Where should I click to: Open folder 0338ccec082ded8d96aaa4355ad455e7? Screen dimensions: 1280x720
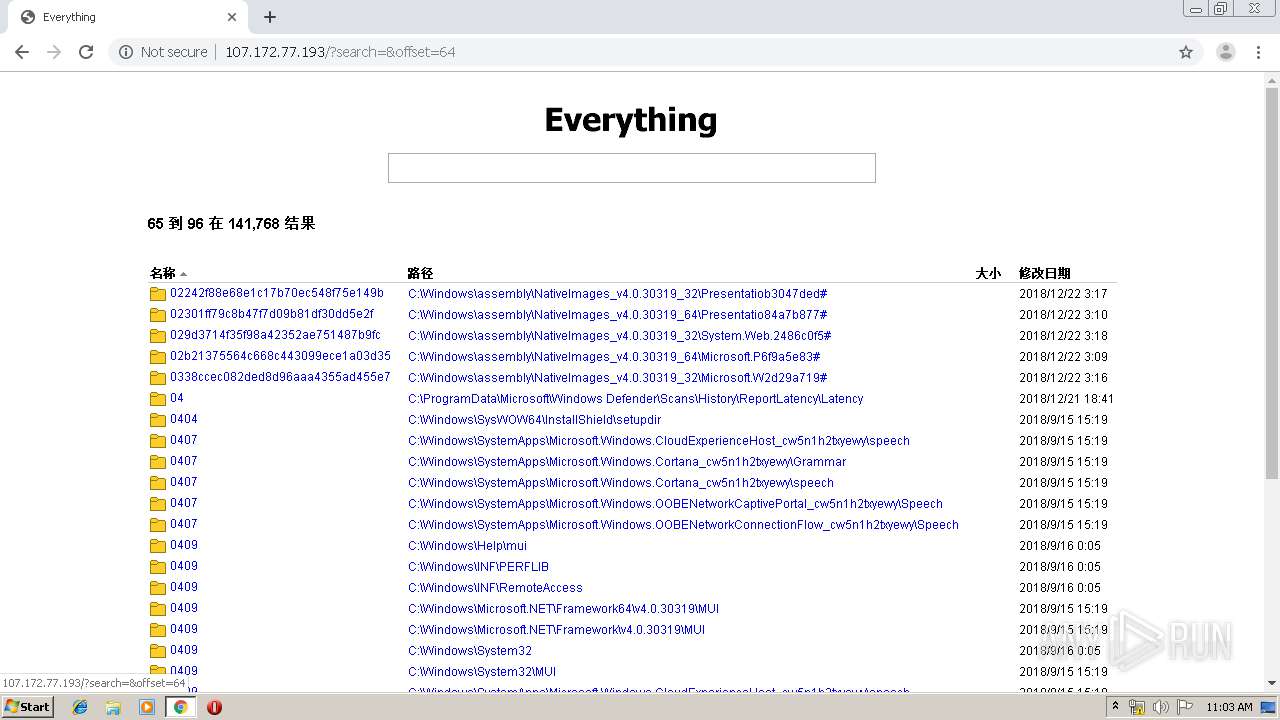280,377
